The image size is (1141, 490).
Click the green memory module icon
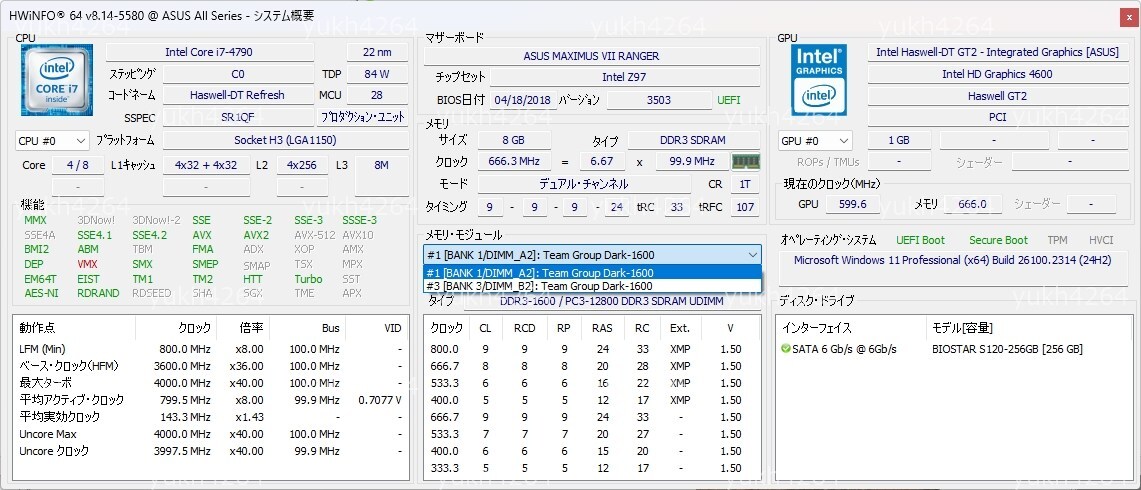click(x=746, y=162)
